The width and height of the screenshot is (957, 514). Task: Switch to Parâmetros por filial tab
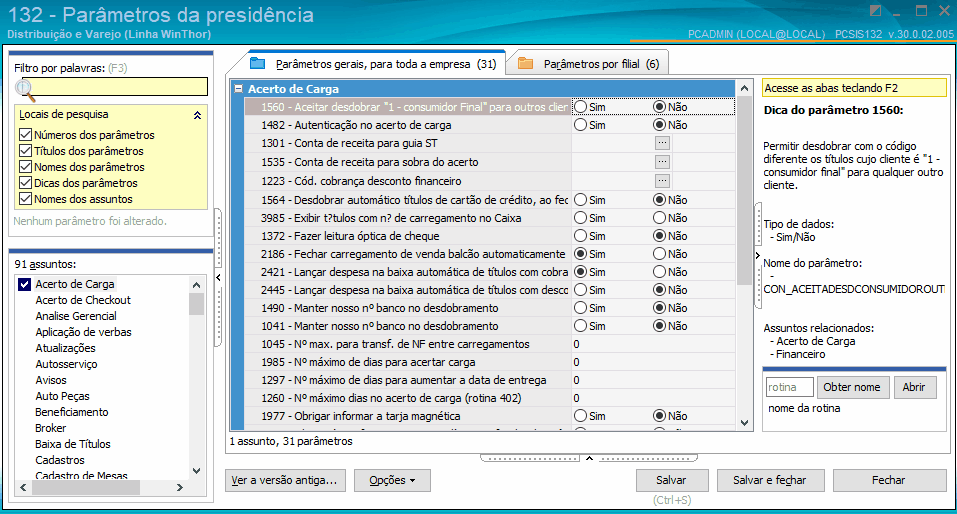pos(590,63)
